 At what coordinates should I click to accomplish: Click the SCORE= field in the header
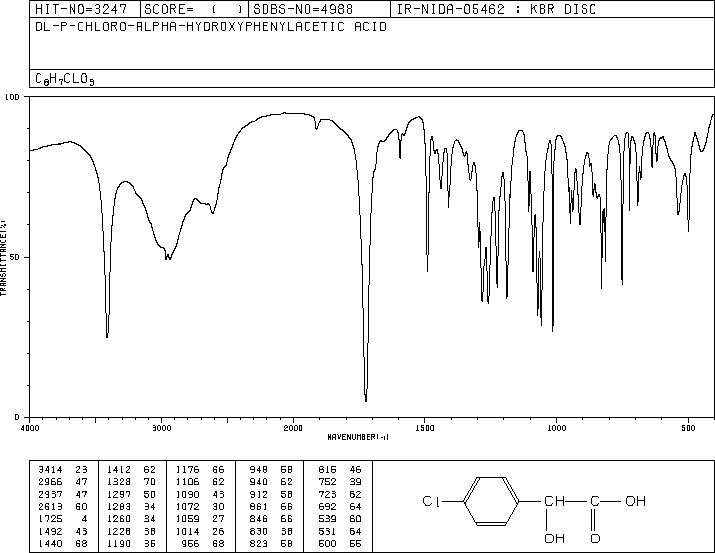coord(194,9)
